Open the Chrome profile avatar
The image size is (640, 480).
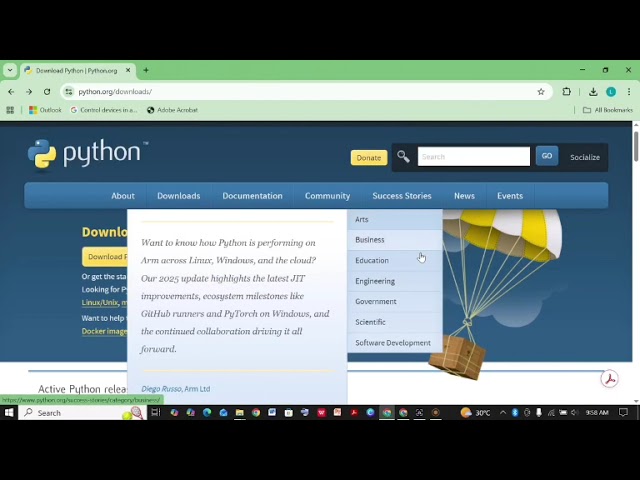coord(611,92)
